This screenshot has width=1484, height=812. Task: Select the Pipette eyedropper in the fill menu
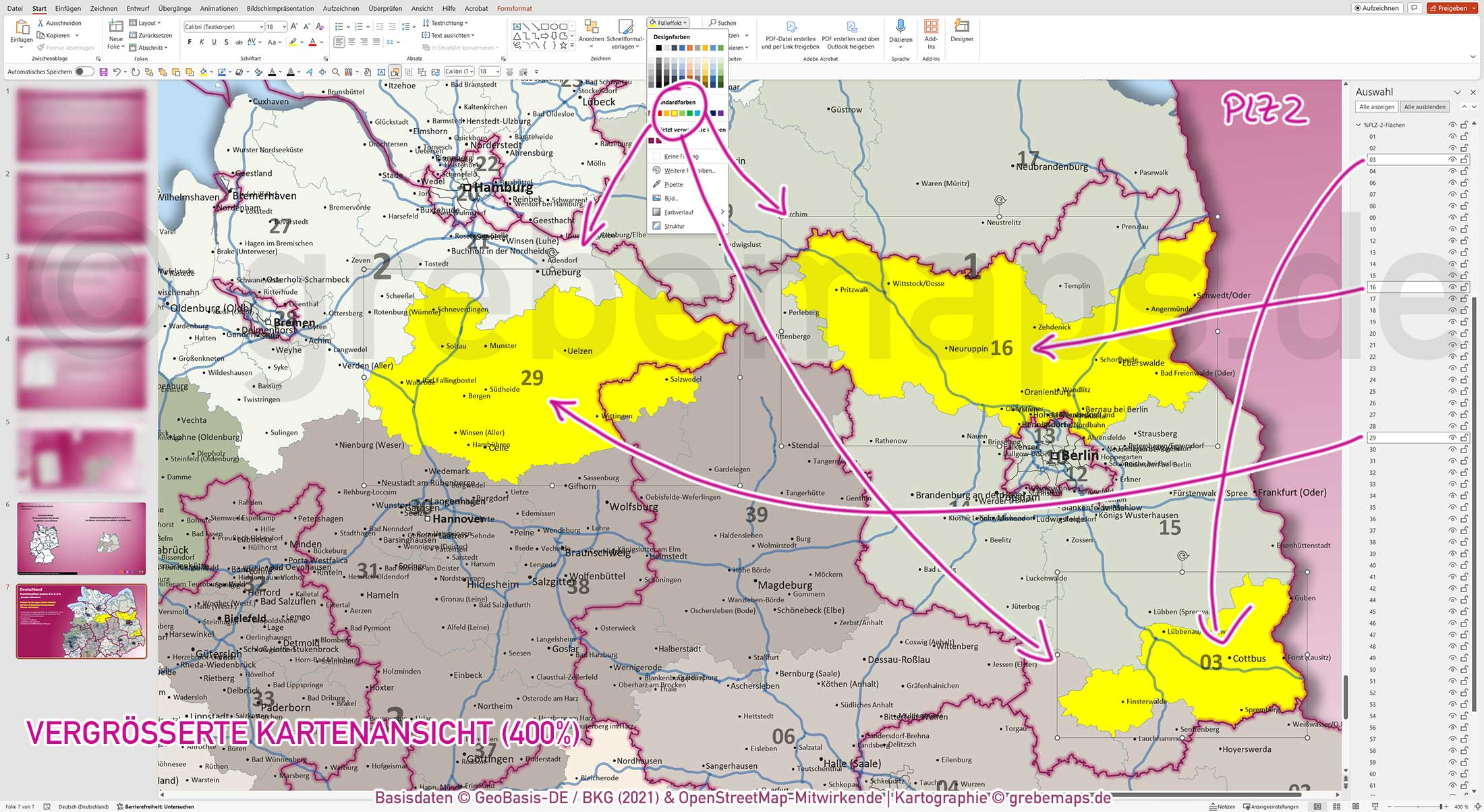coord(673,184)
